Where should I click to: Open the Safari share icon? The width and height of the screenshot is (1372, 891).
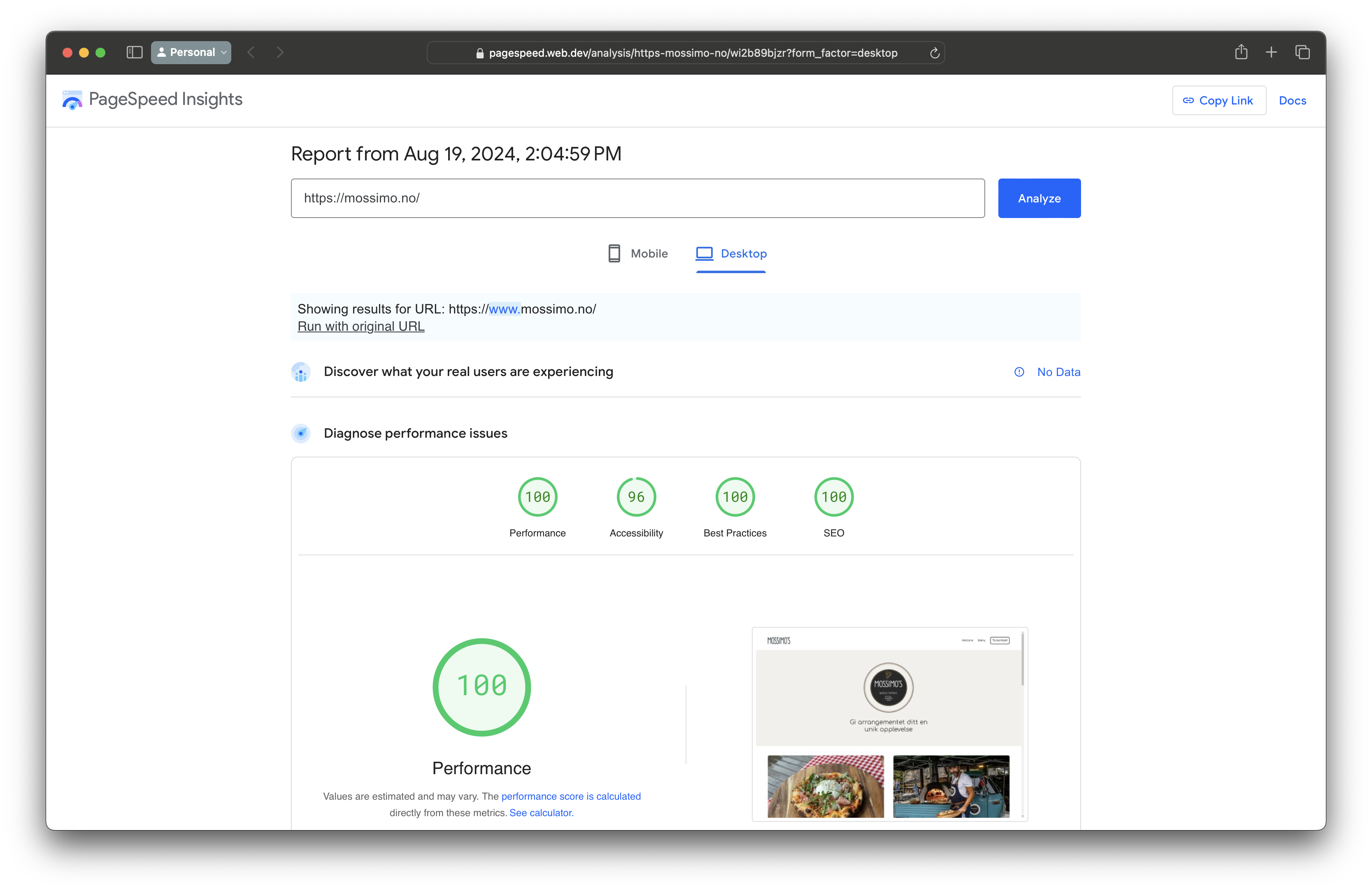(1241, 52)
